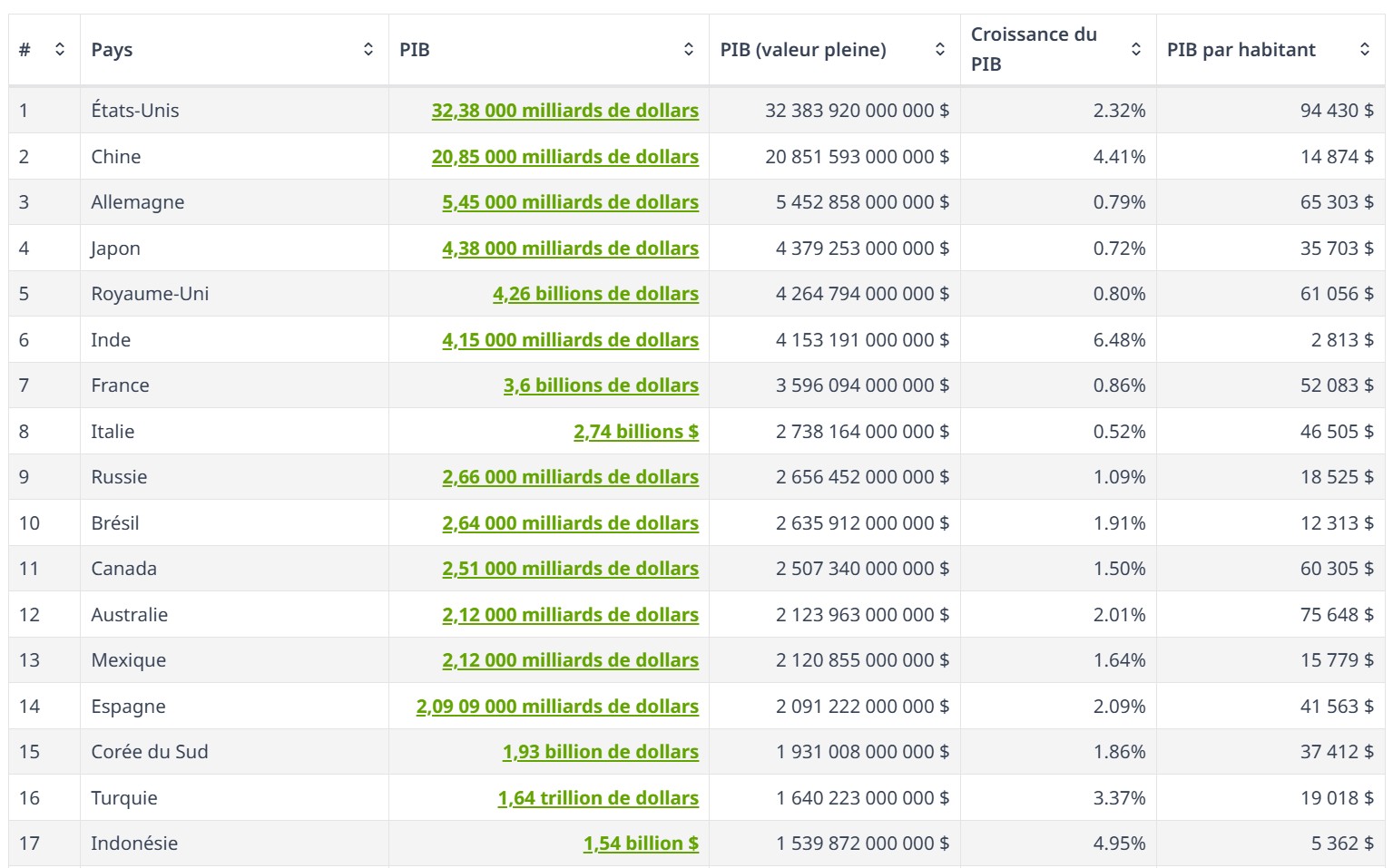Click Canada's 60 305 $ per capita value
This screenshot has height=868, width=1393.
(x=1337, y=569)
